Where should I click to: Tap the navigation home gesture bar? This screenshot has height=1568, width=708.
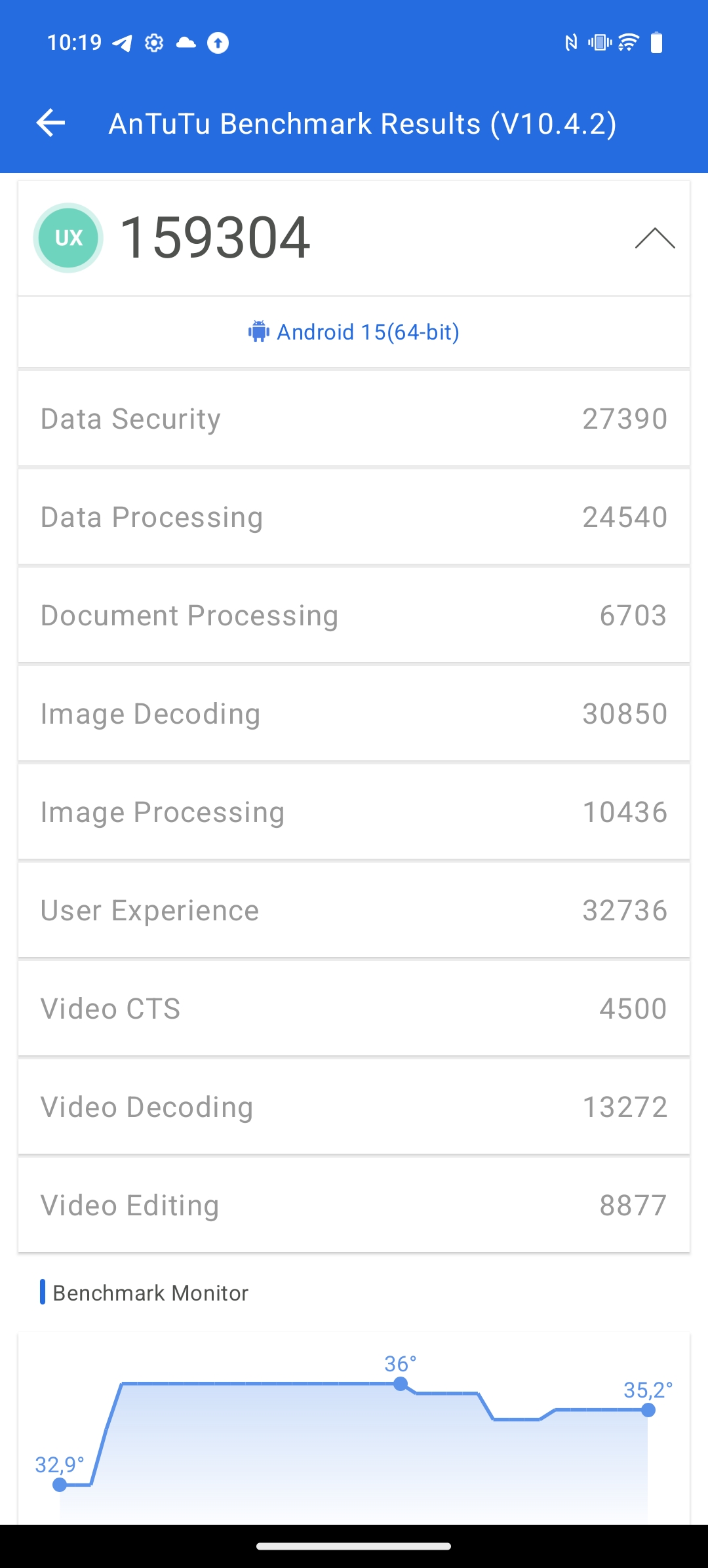[354, 1546]
